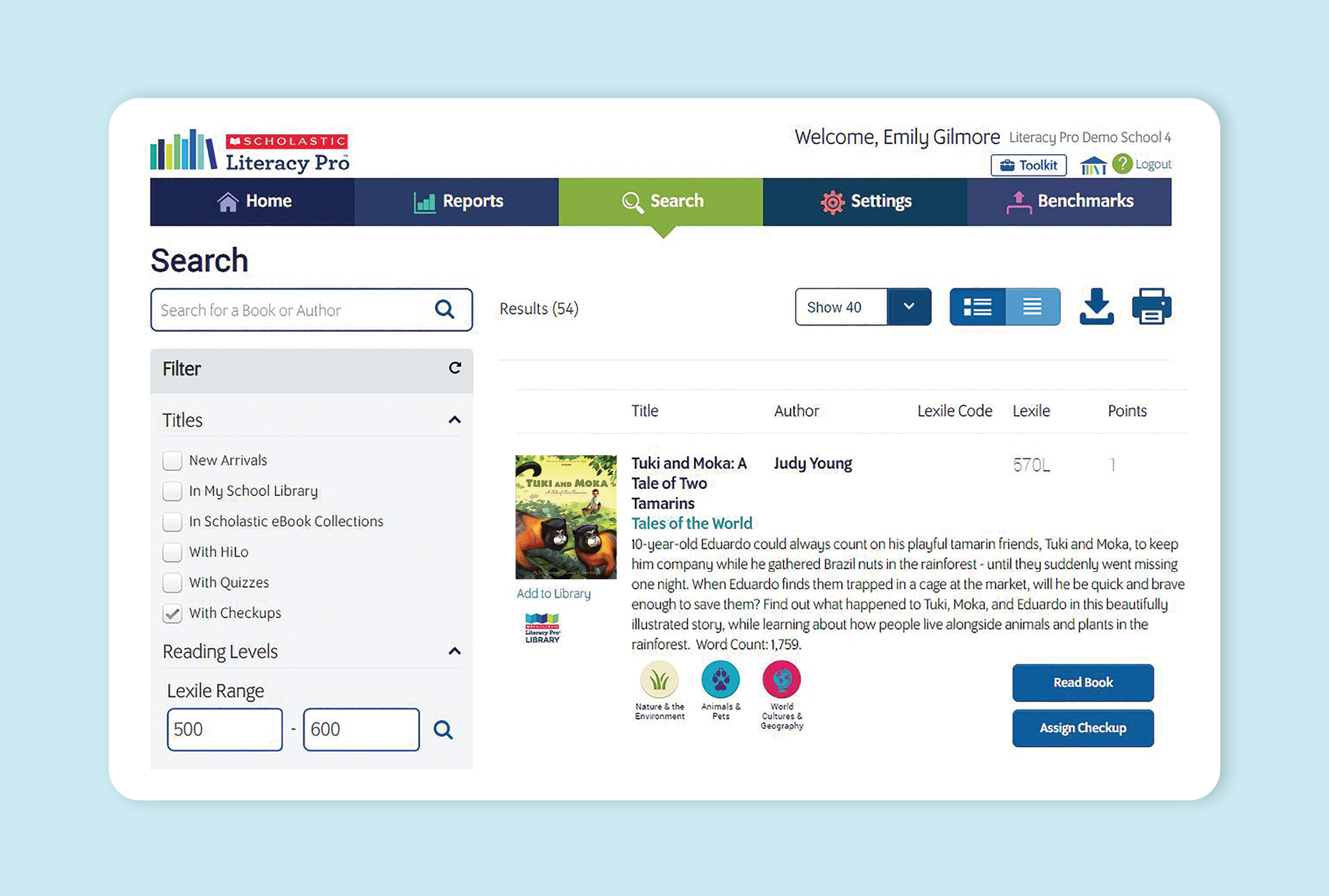Uncheck the With Checkups filter
The image size is (1329, 896).
172,614
